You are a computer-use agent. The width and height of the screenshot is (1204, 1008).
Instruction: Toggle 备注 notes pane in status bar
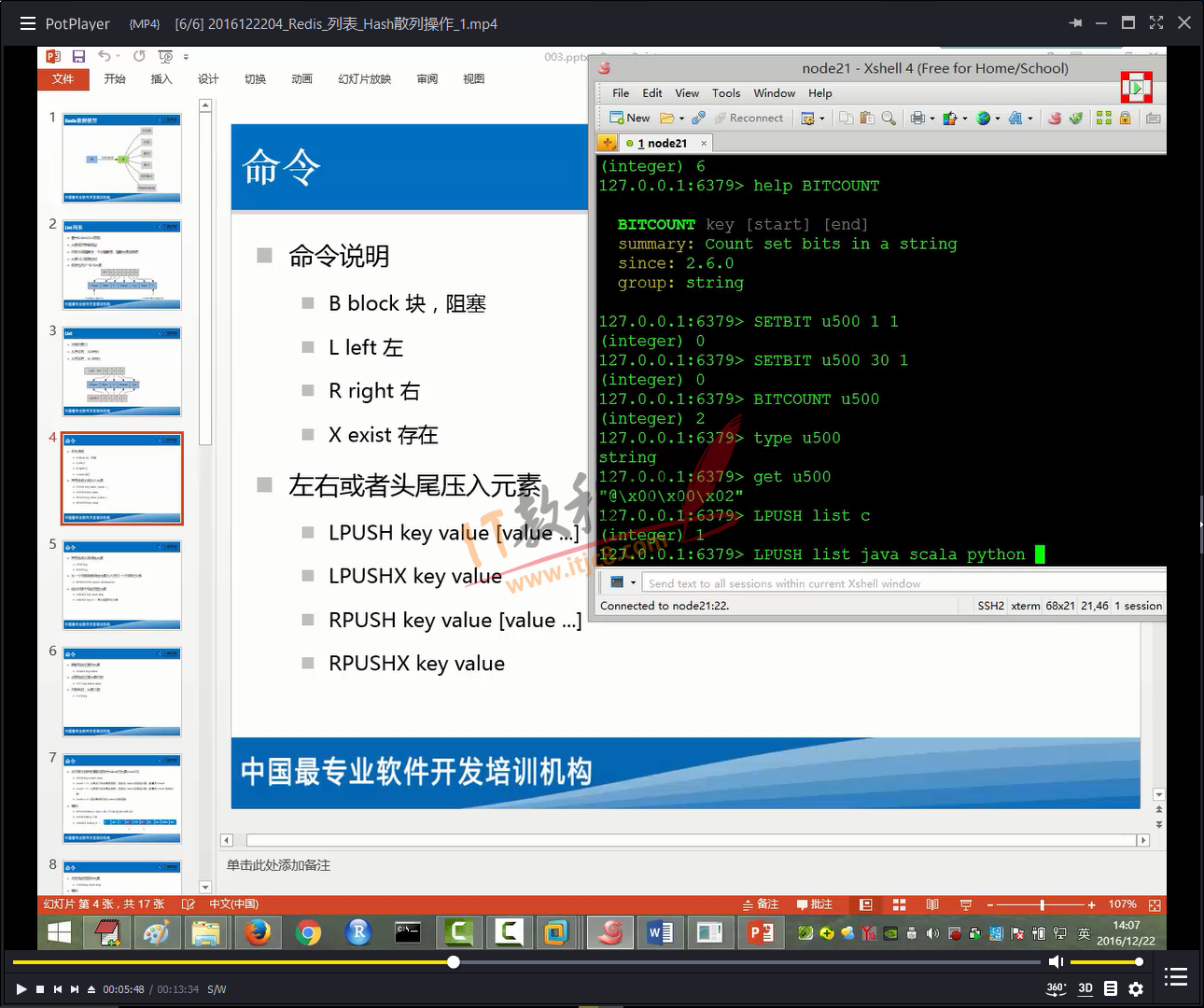tap(761, 904)
